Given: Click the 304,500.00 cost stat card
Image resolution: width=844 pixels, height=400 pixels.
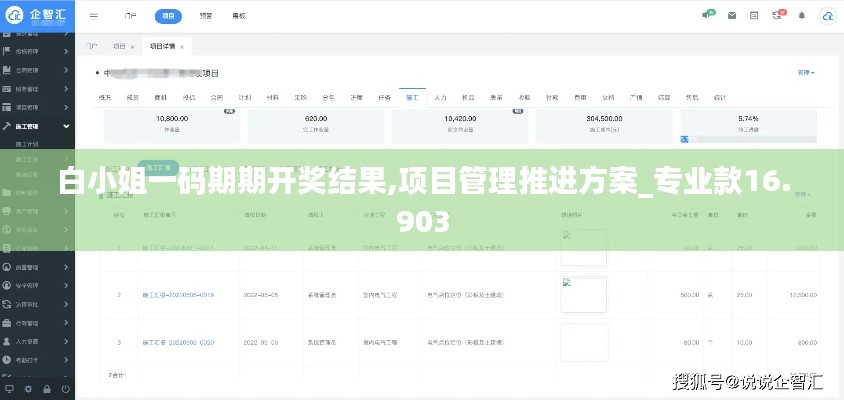Looking at the screenshot, I should 604,126.
